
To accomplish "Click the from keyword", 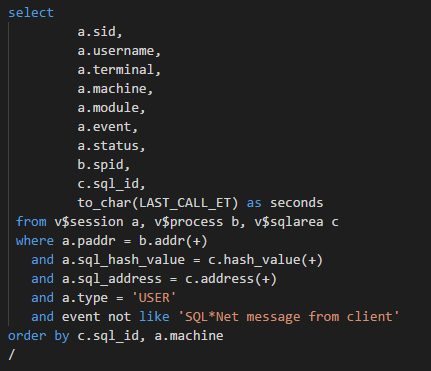I will pos(31,222).
